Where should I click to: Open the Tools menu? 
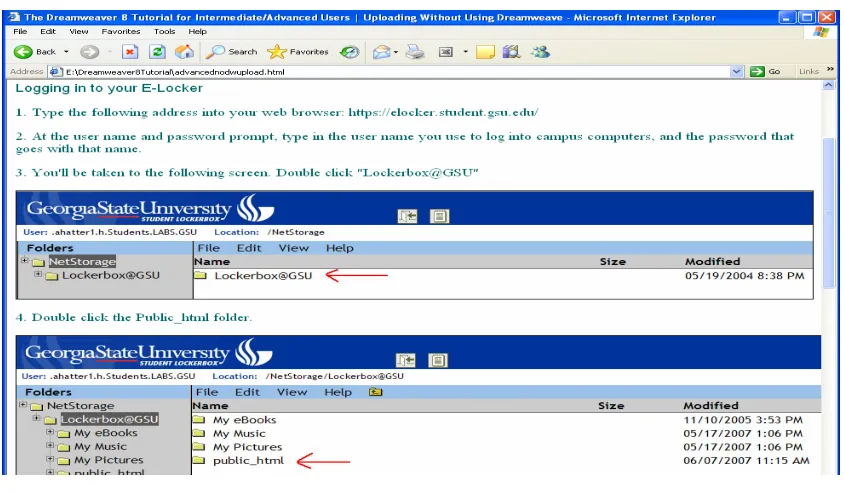(164, 32)
